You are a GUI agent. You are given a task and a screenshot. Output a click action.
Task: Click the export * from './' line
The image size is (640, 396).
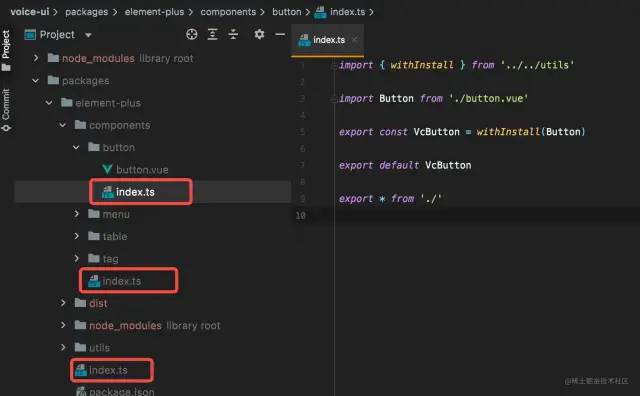click(x=390, y=199)
